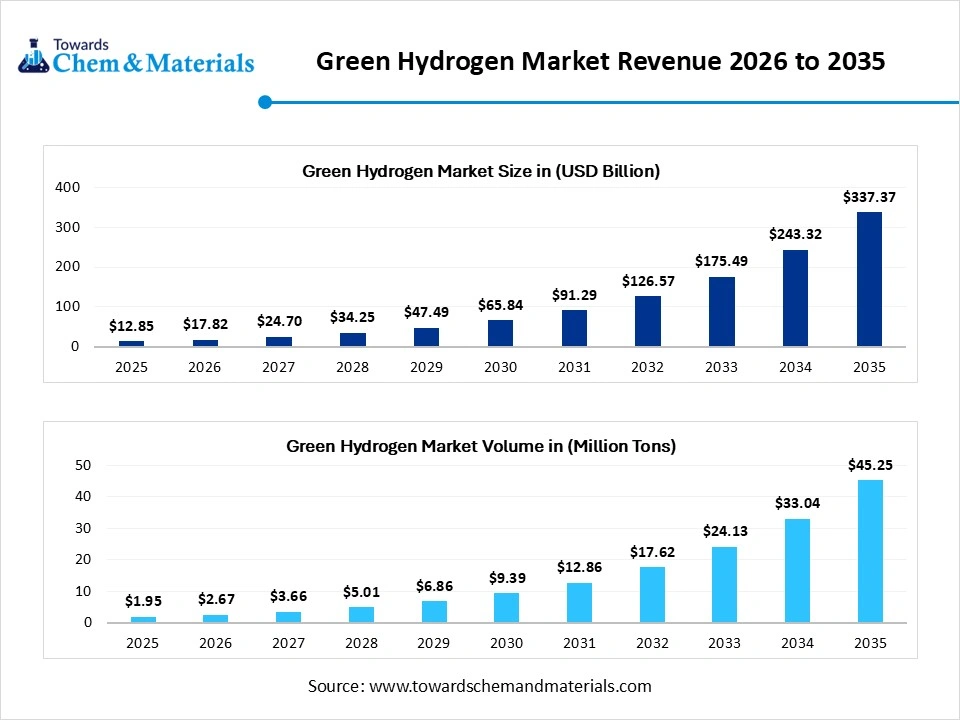The height and width of the screenshot is (720, 960).
Task: Click the 2033 bar in the market volume chart
Action: click(722, 584)
